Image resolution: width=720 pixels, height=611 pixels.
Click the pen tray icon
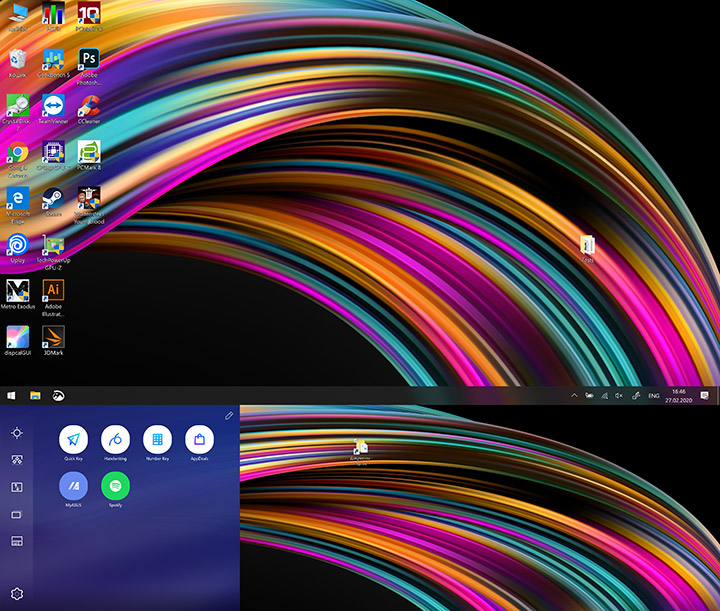636,396
